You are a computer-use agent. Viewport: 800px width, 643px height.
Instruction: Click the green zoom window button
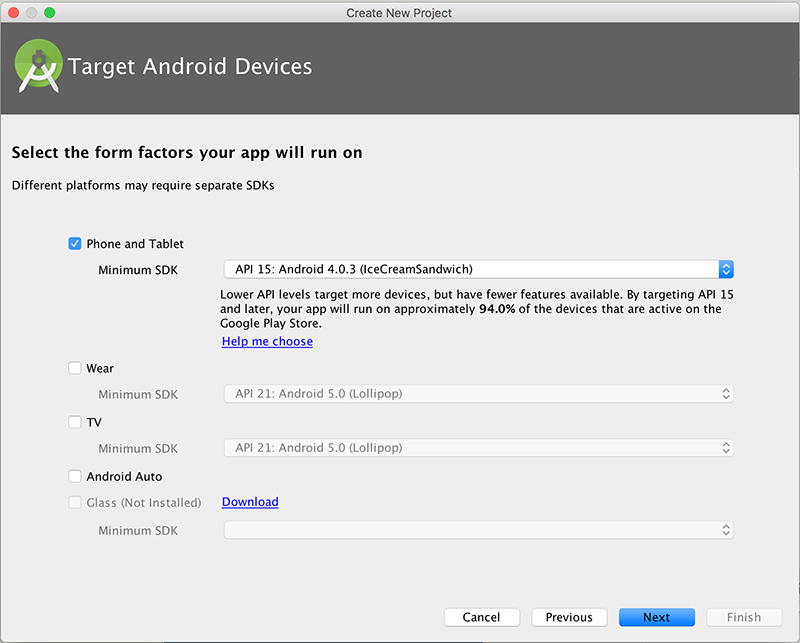point(50,12)
